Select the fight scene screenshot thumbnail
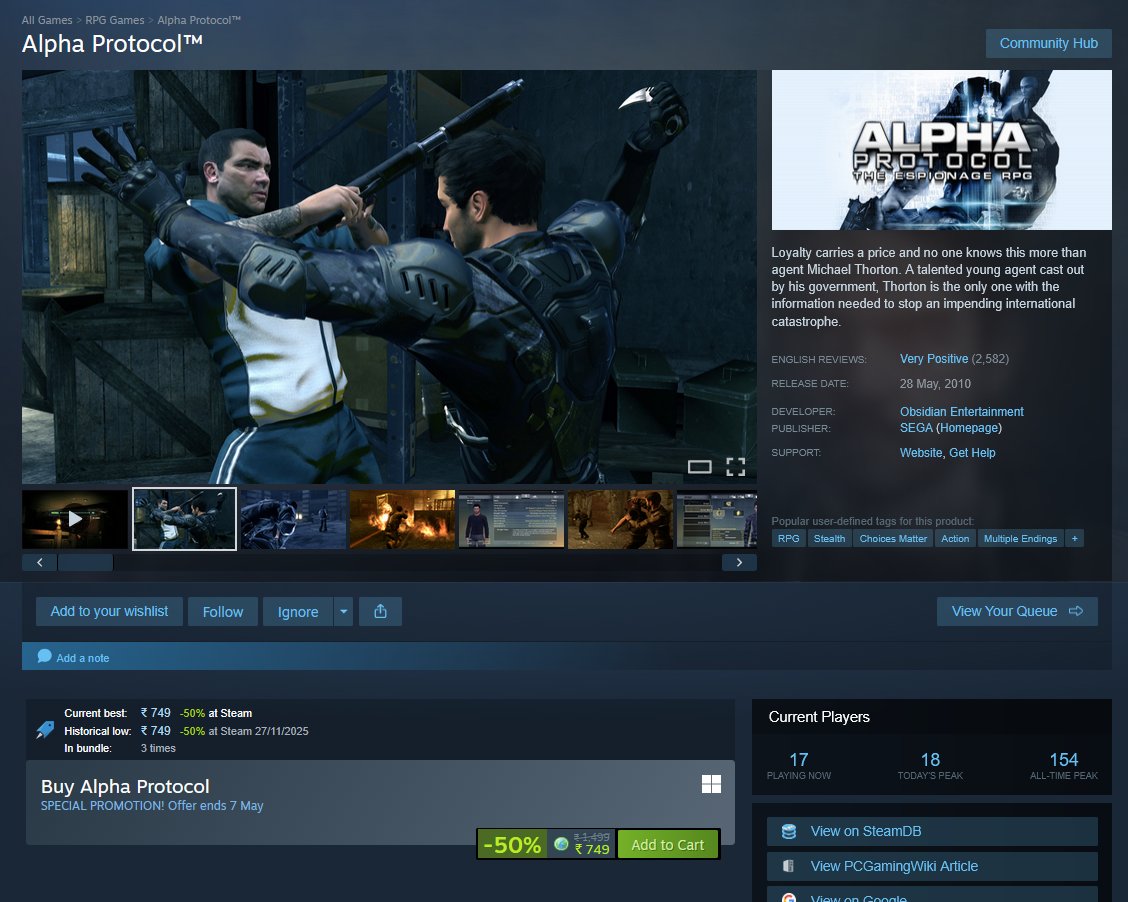The image size is (1128, 902). (184, 519)
